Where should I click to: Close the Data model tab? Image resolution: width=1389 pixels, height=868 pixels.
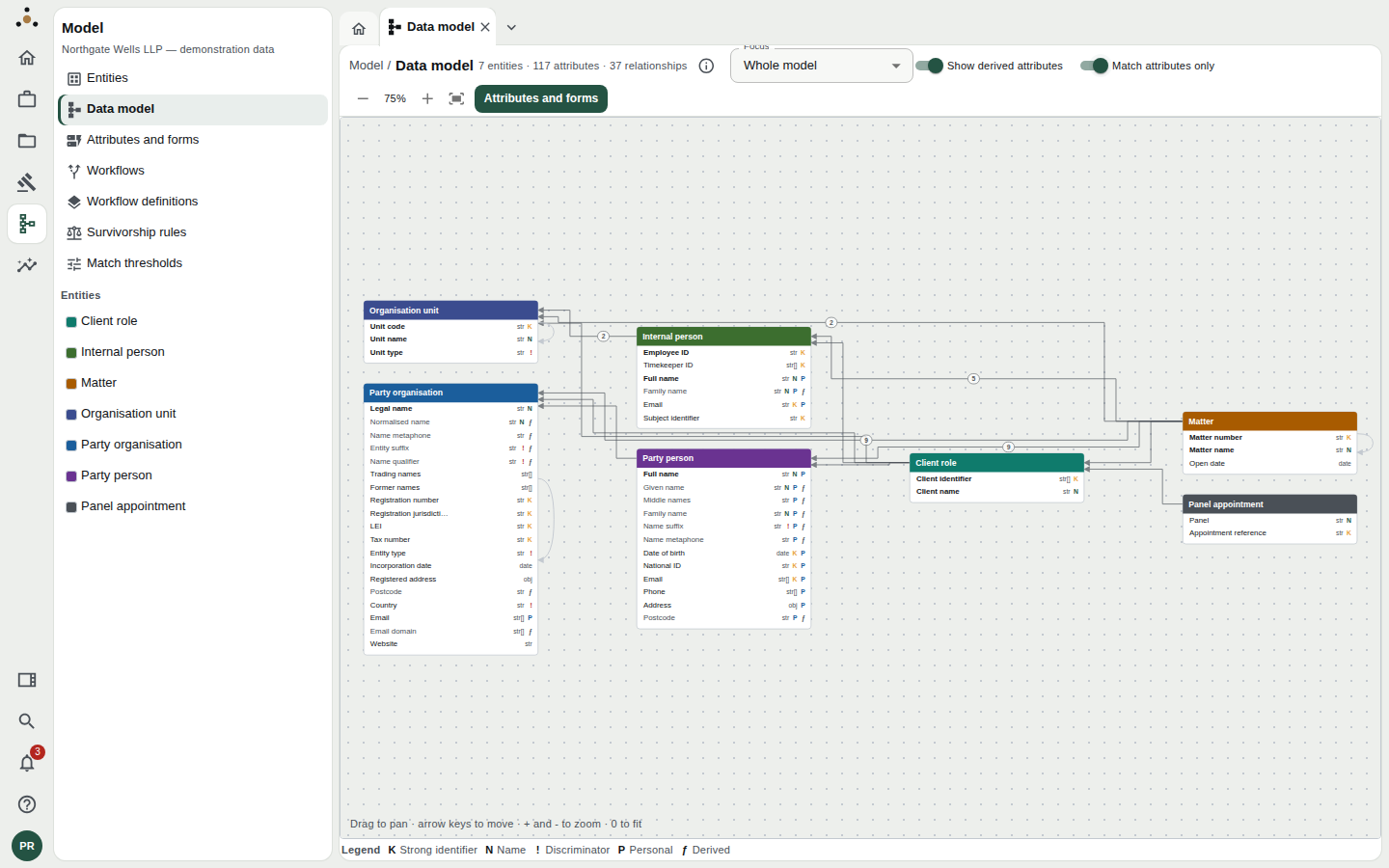tap(485, 27)
